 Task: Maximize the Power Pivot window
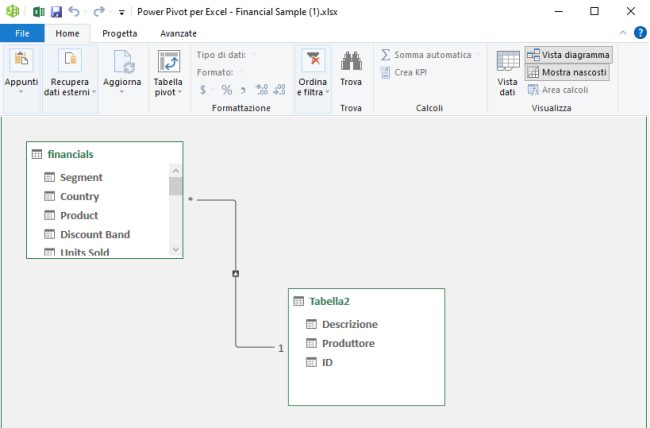[x=594, y=11]
